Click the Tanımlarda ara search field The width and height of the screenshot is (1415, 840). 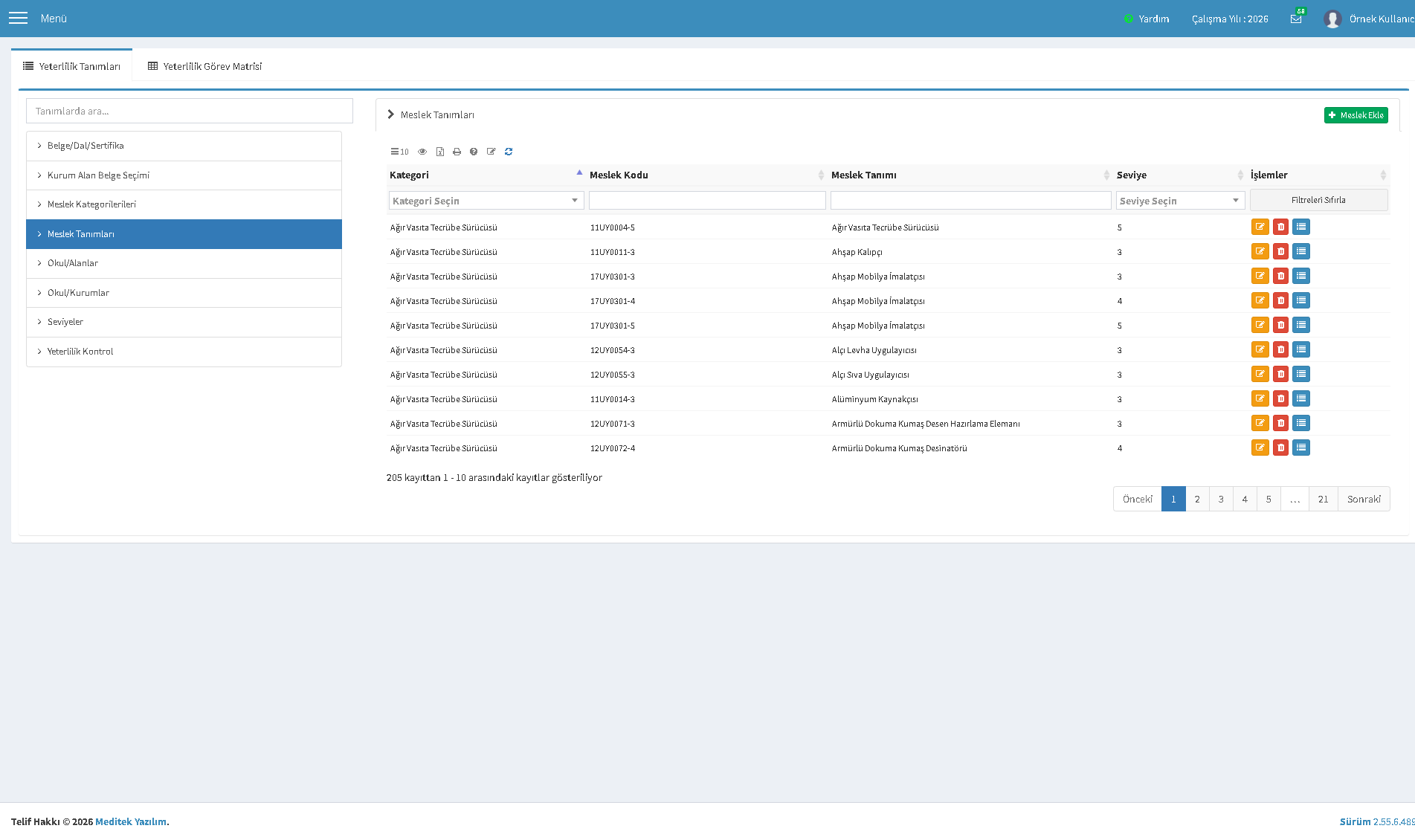click(x=190, y=111)
